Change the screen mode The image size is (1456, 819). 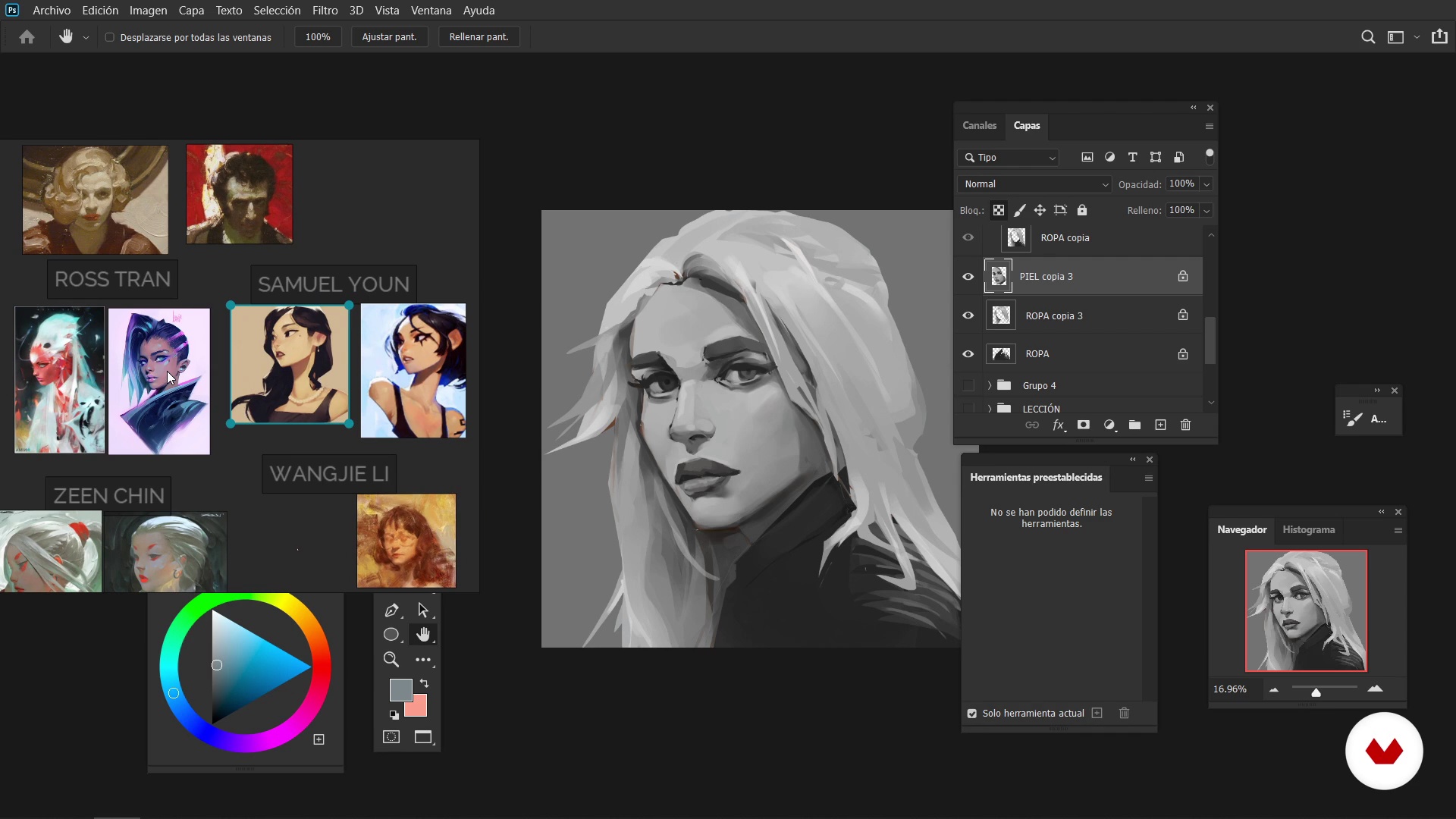[x=423, y=737]
